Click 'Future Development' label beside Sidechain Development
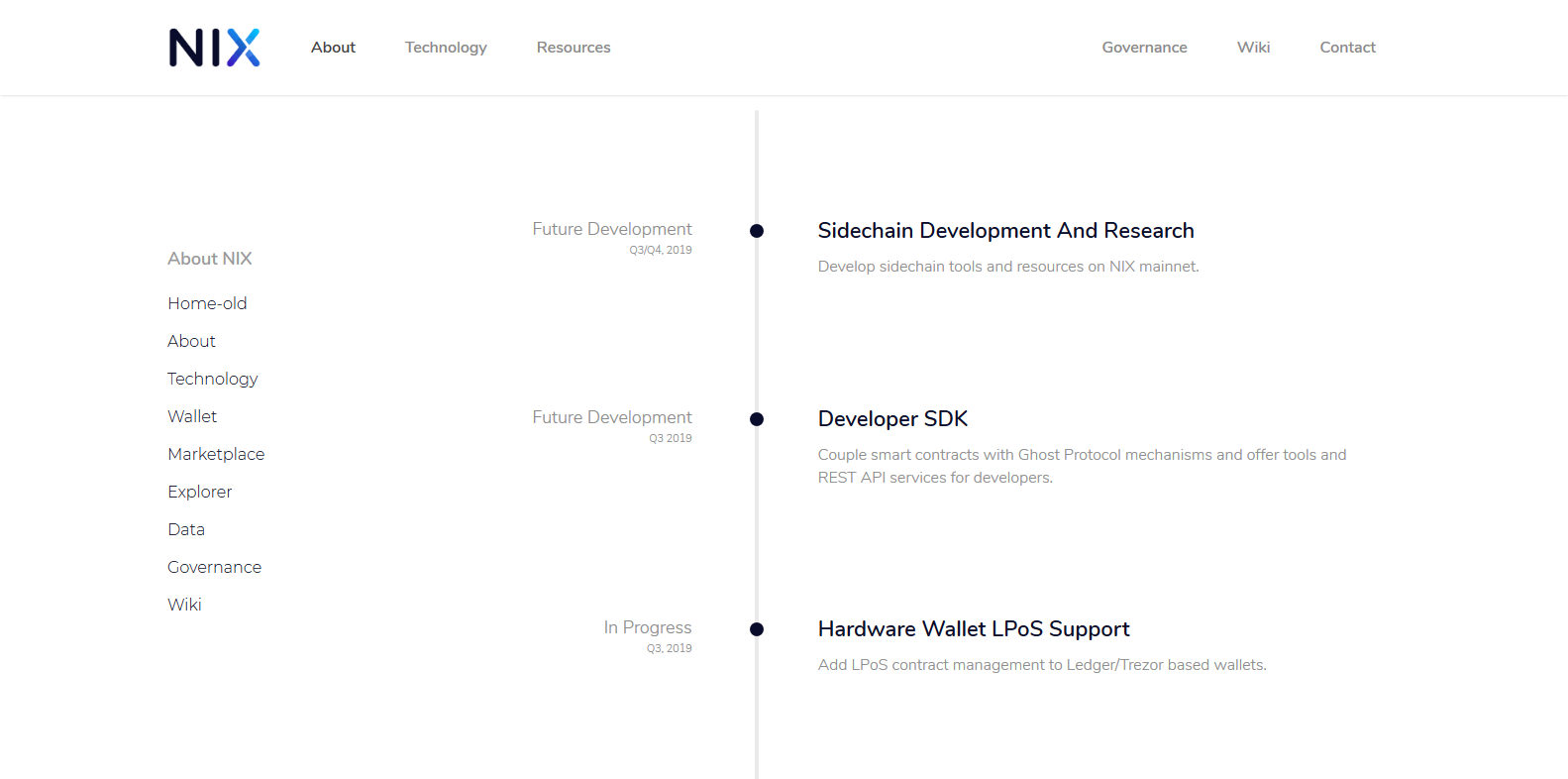 coord(612,229)
